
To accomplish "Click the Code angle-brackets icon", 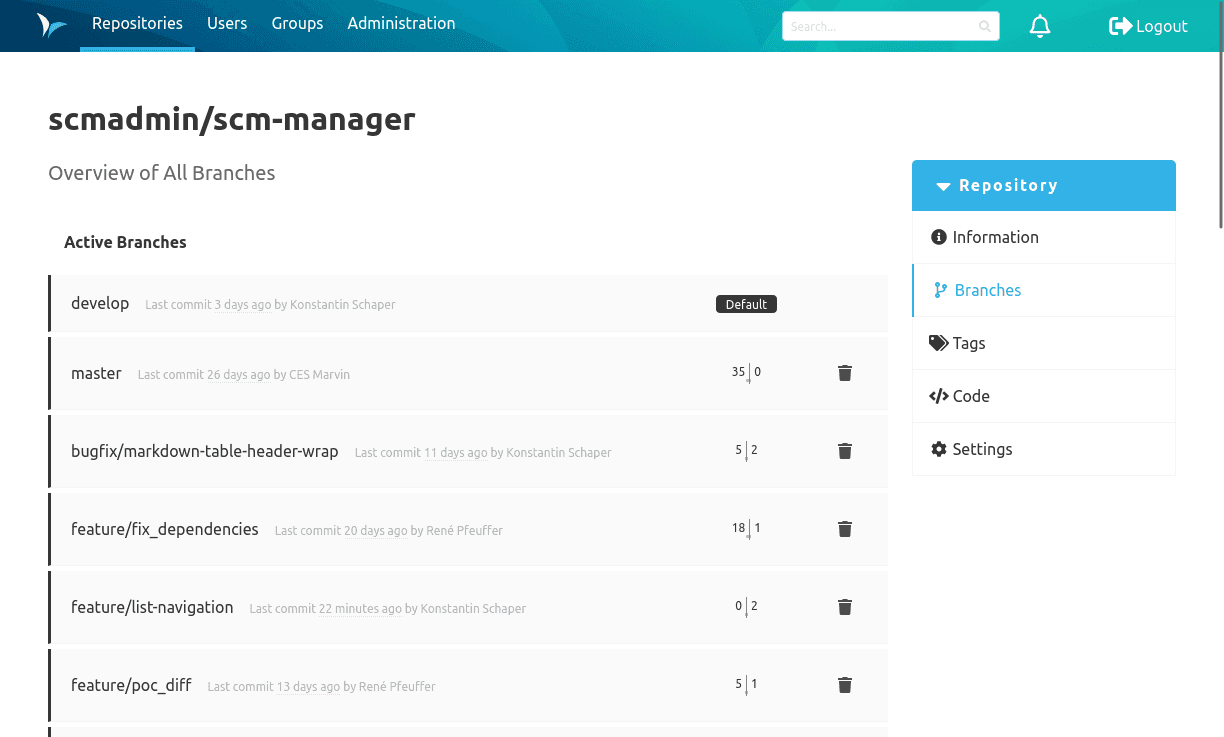I will click(938, 396).
